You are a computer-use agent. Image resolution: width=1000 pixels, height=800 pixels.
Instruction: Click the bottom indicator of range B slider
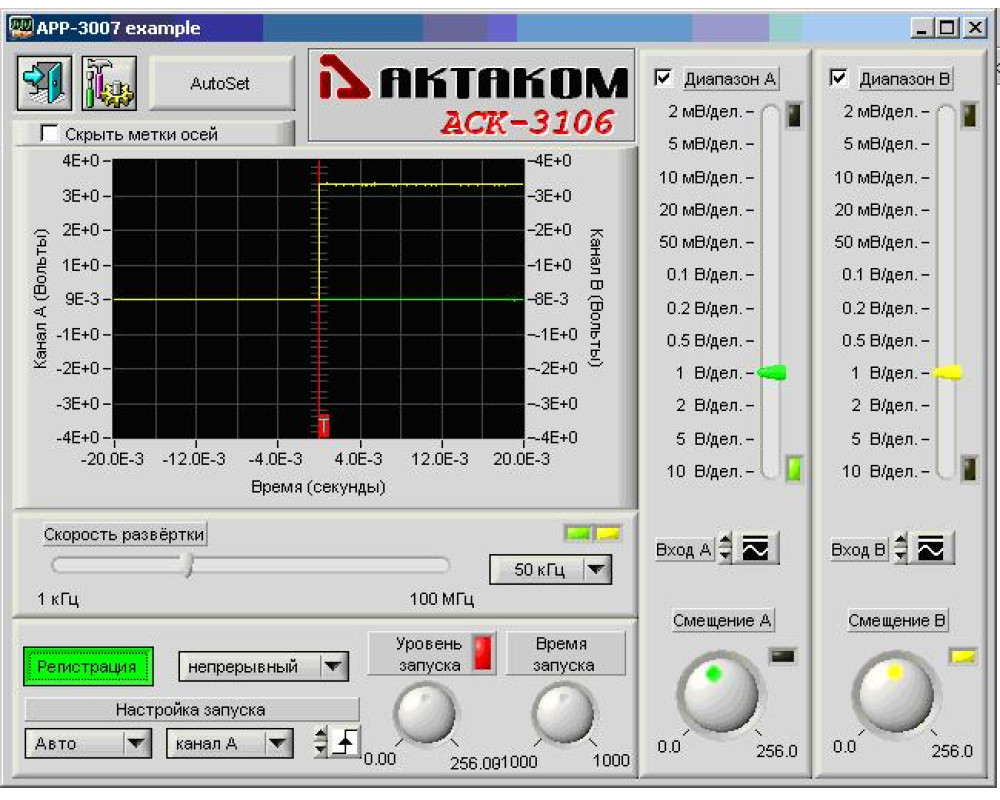pyautogui.click(x=969, y=469)
